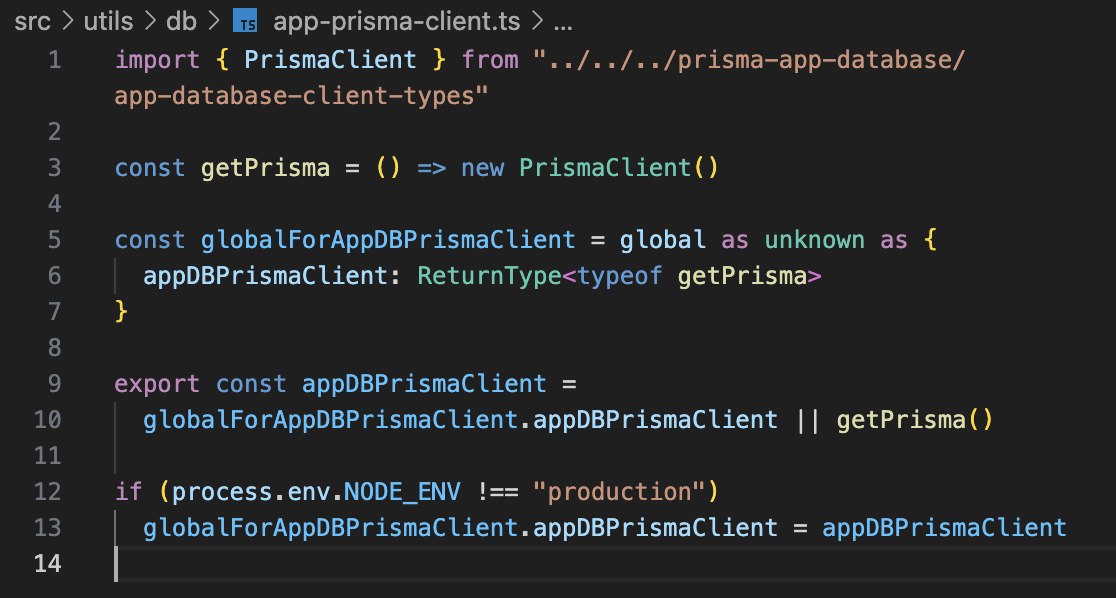Click line number 3 in gutter
This screenshot has width=1116, height=598.
coord(55,168)
